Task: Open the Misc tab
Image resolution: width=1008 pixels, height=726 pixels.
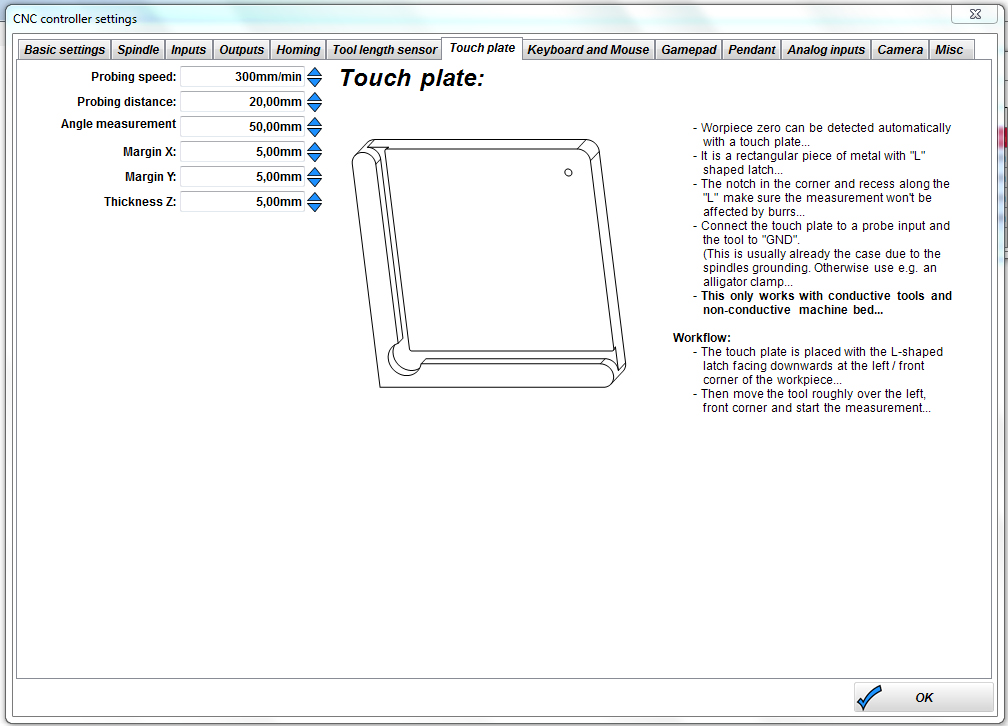Action: 949,50
